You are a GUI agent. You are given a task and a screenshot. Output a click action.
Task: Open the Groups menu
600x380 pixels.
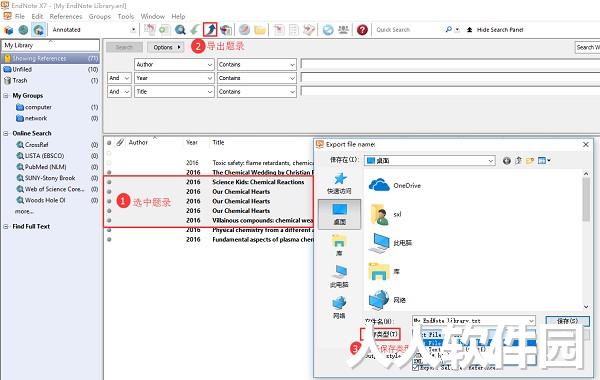point(99,16)
